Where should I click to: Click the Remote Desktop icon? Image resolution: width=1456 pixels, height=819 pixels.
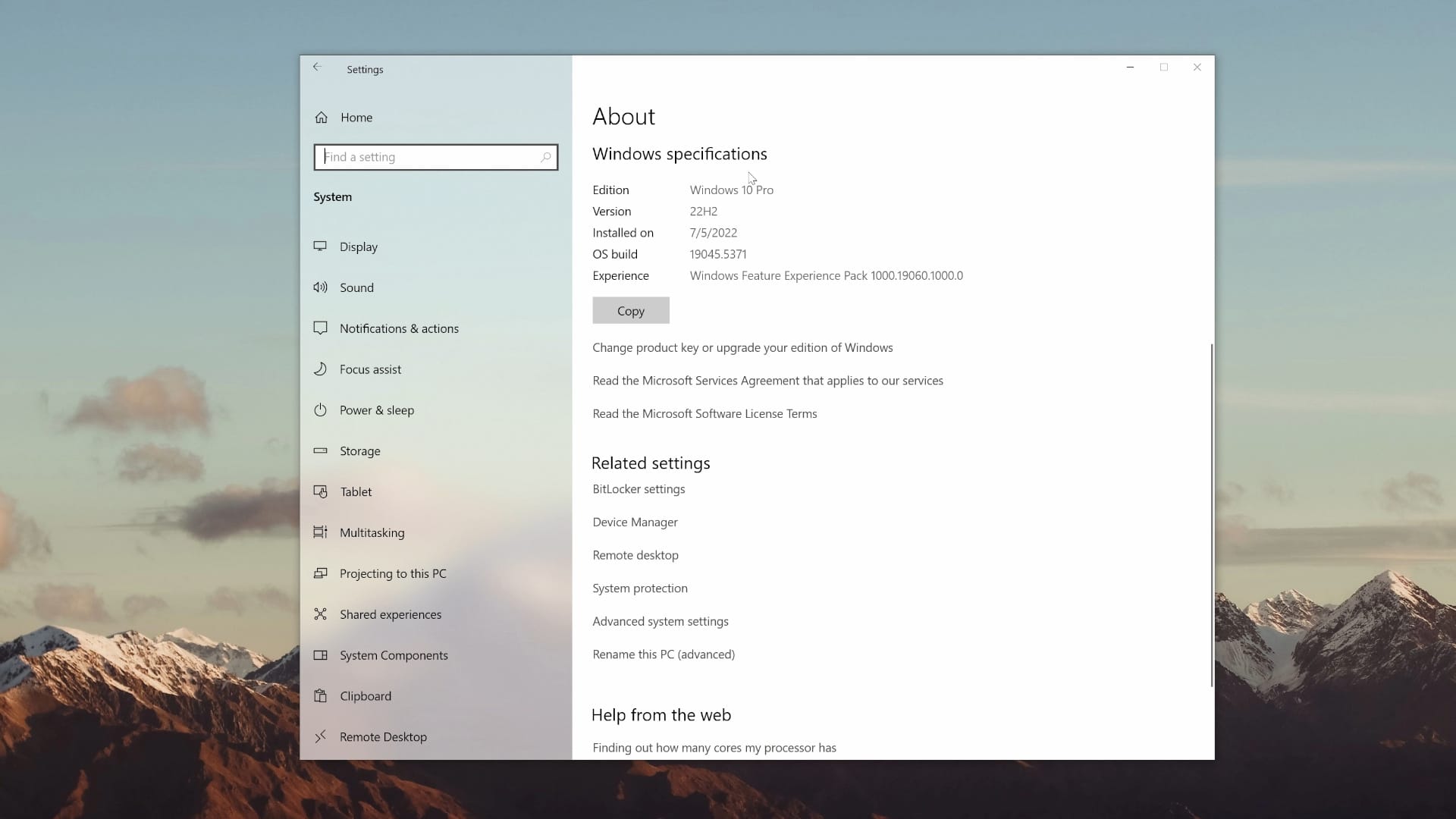click(x=321, y=736)
